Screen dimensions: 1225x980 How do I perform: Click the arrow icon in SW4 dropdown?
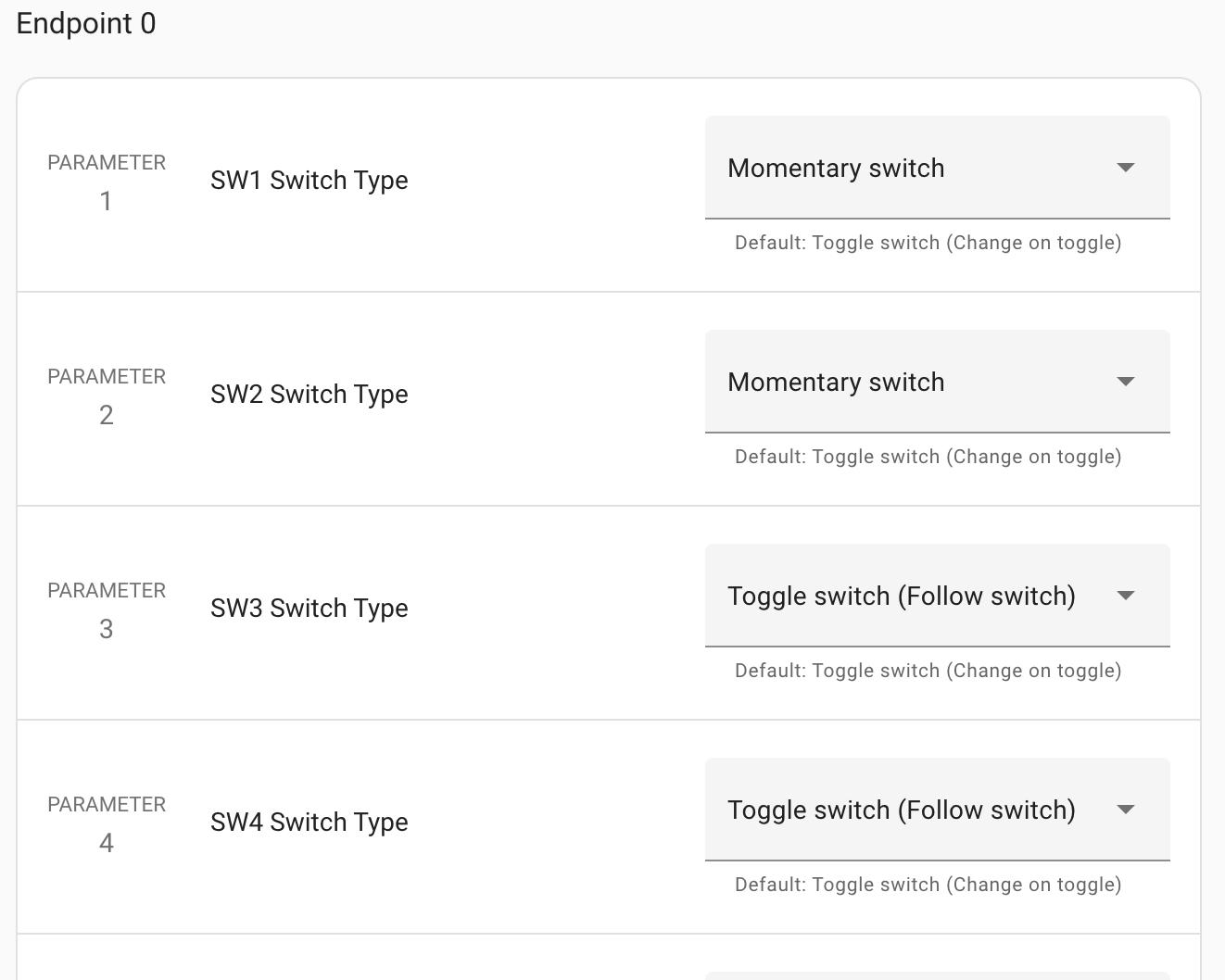point(1126,810)
